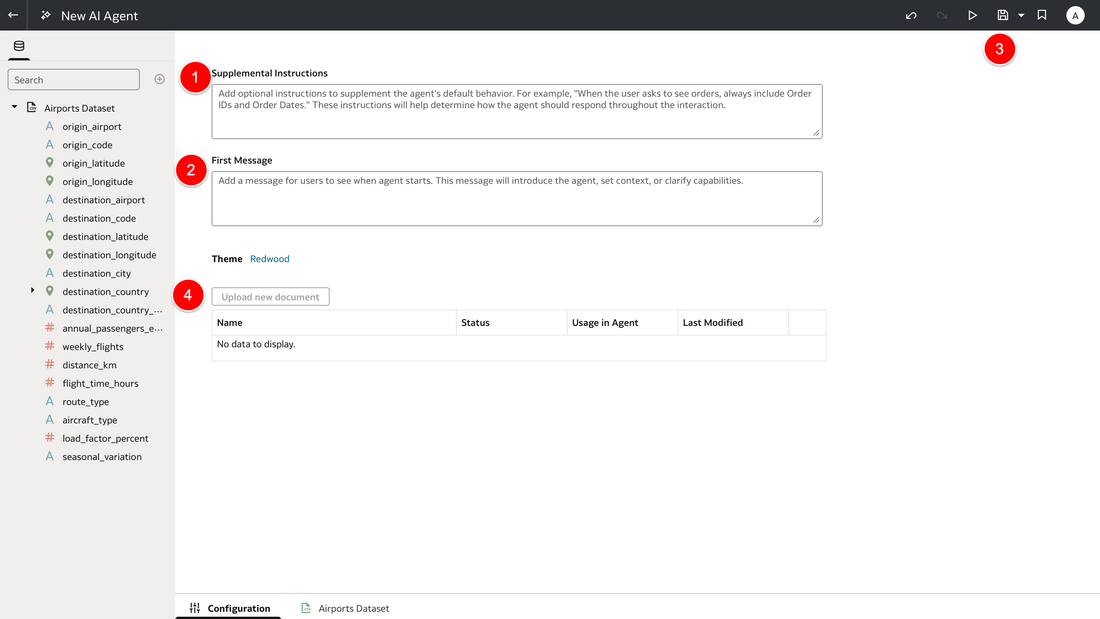Switch to Airports Dataset bottom tab
Viewport: 1100px width, 619px height.
(344, 608)
